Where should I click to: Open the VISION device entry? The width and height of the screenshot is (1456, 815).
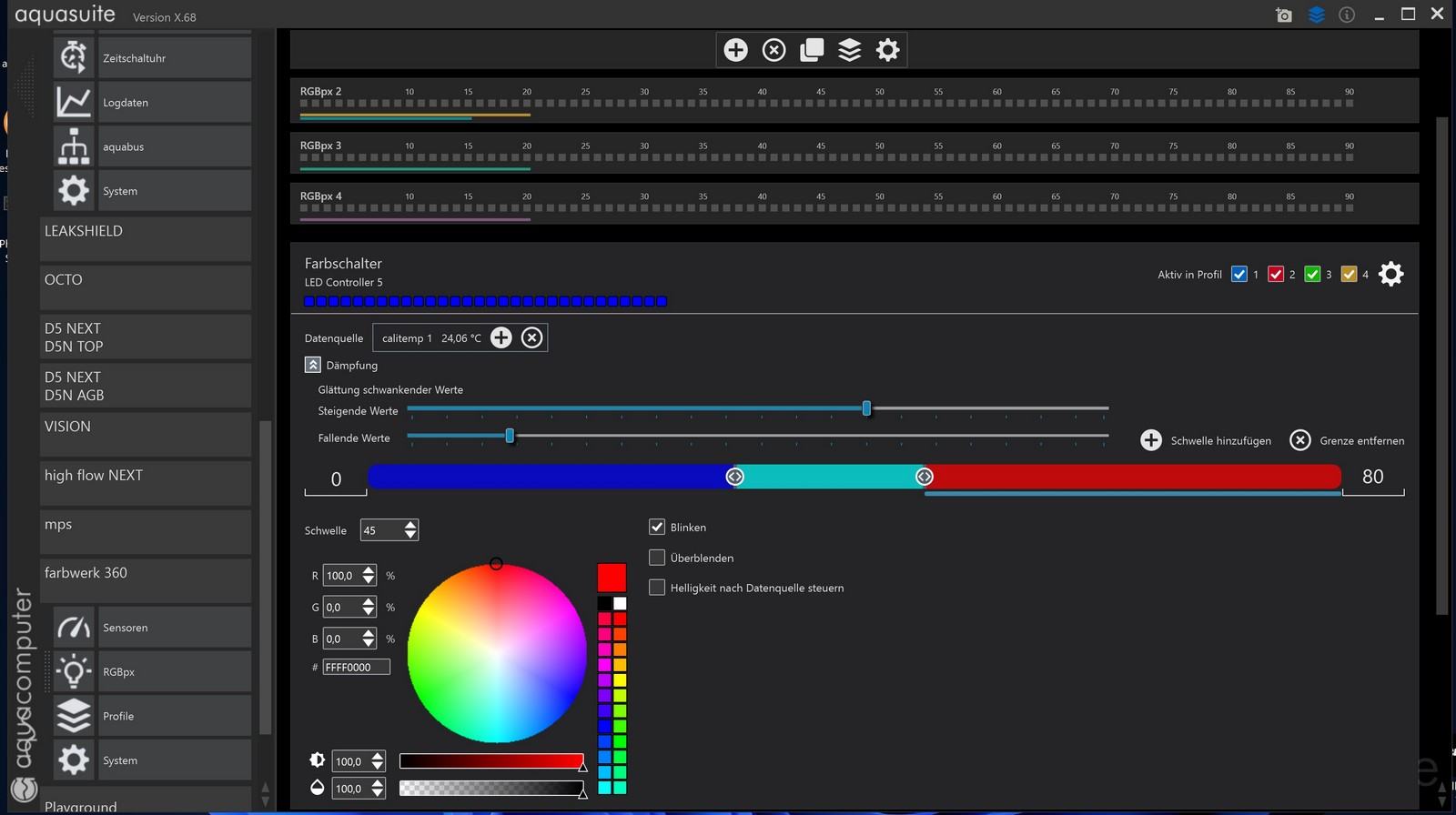146,435
